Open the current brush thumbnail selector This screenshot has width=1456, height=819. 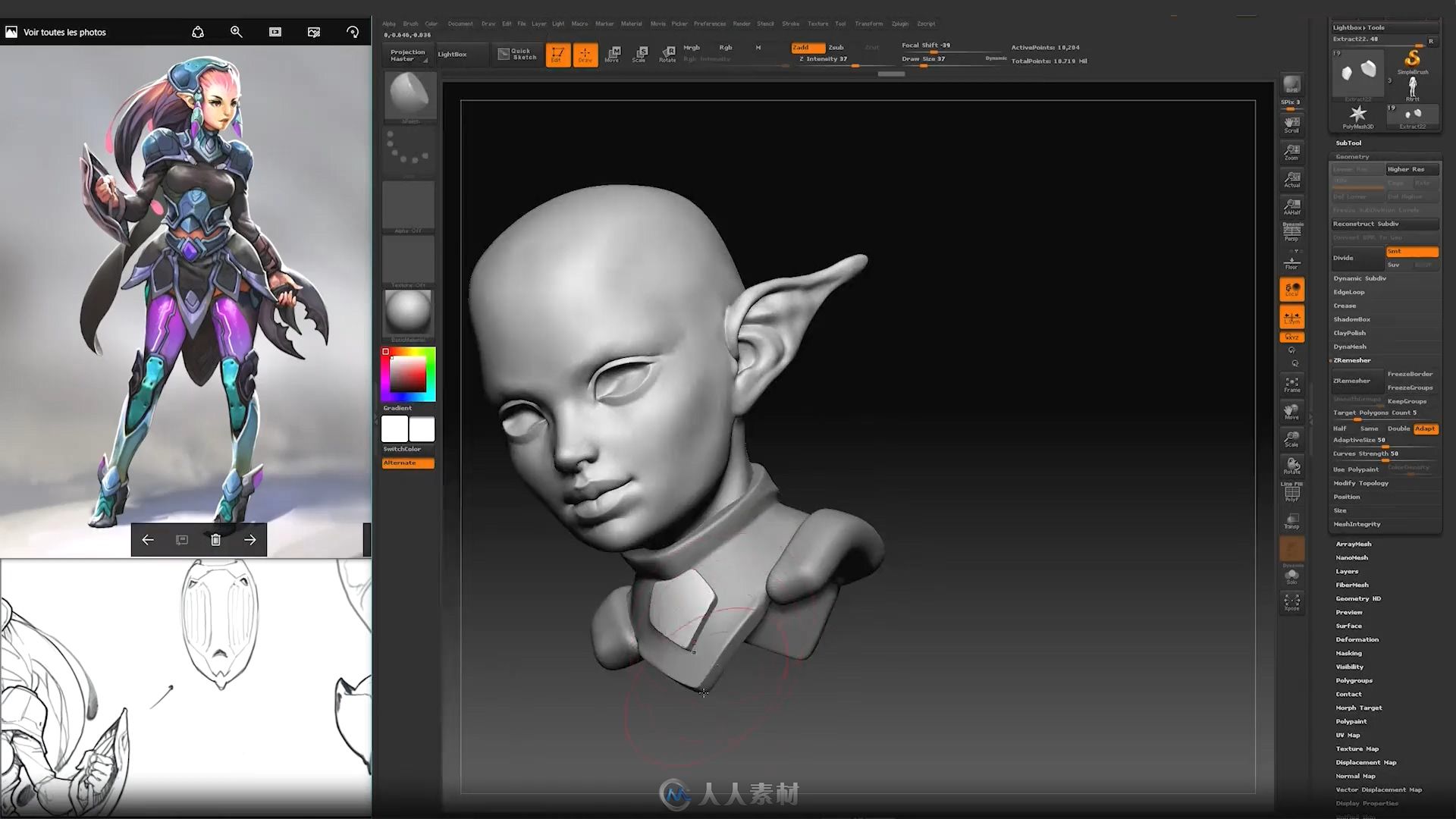[409, 97]
